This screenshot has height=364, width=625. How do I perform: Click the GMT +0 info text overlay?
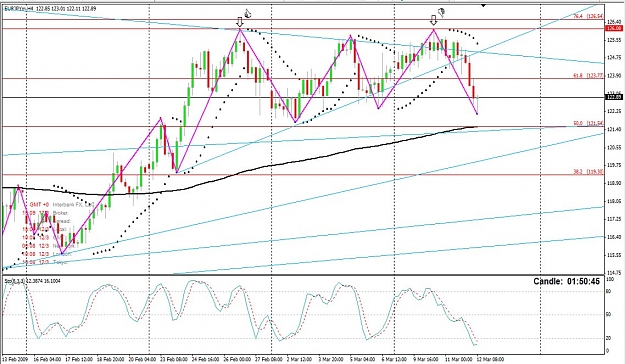click(x=39, y=205)
